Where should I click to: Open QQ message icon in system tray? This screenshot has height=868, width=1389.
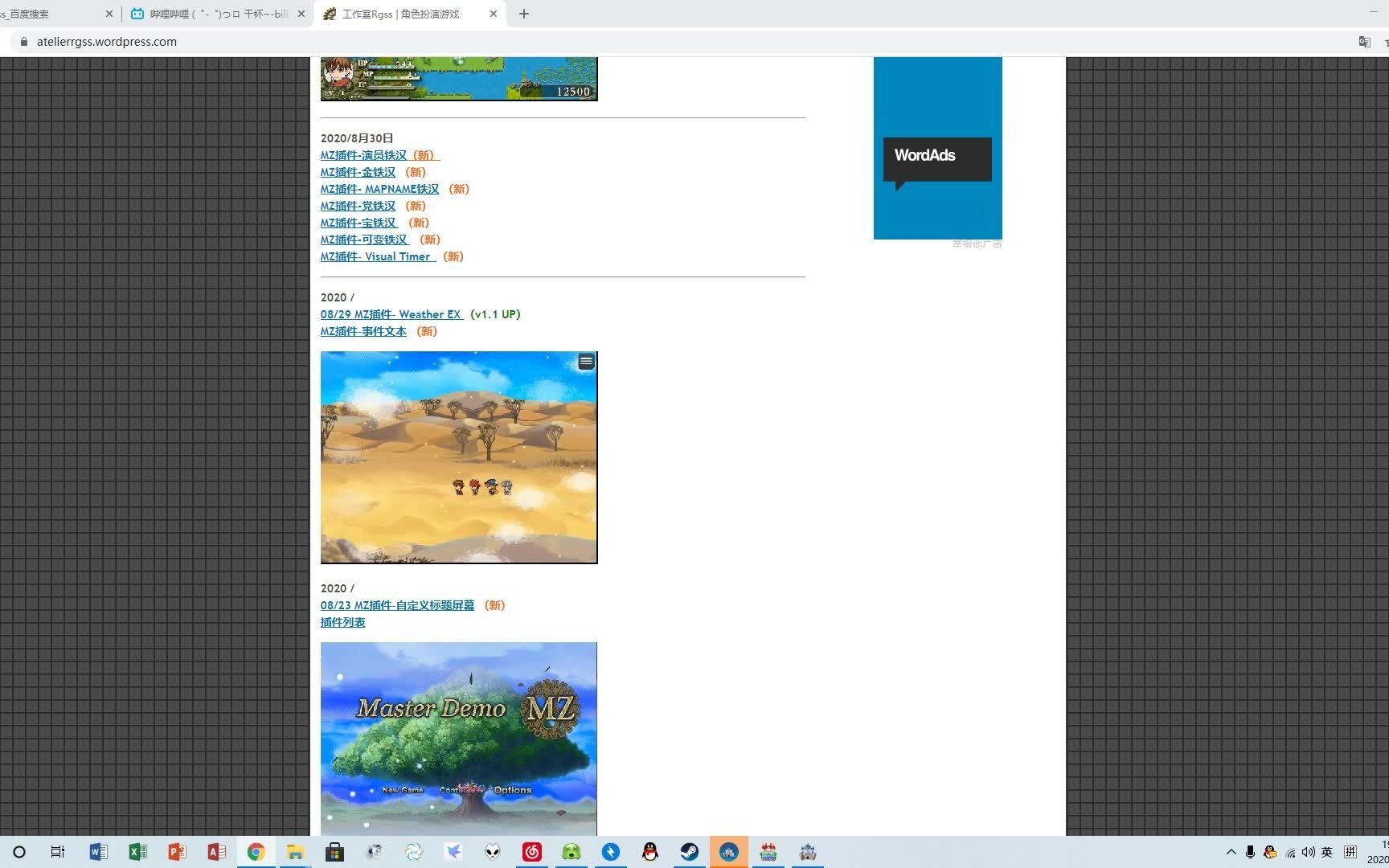1270,852
